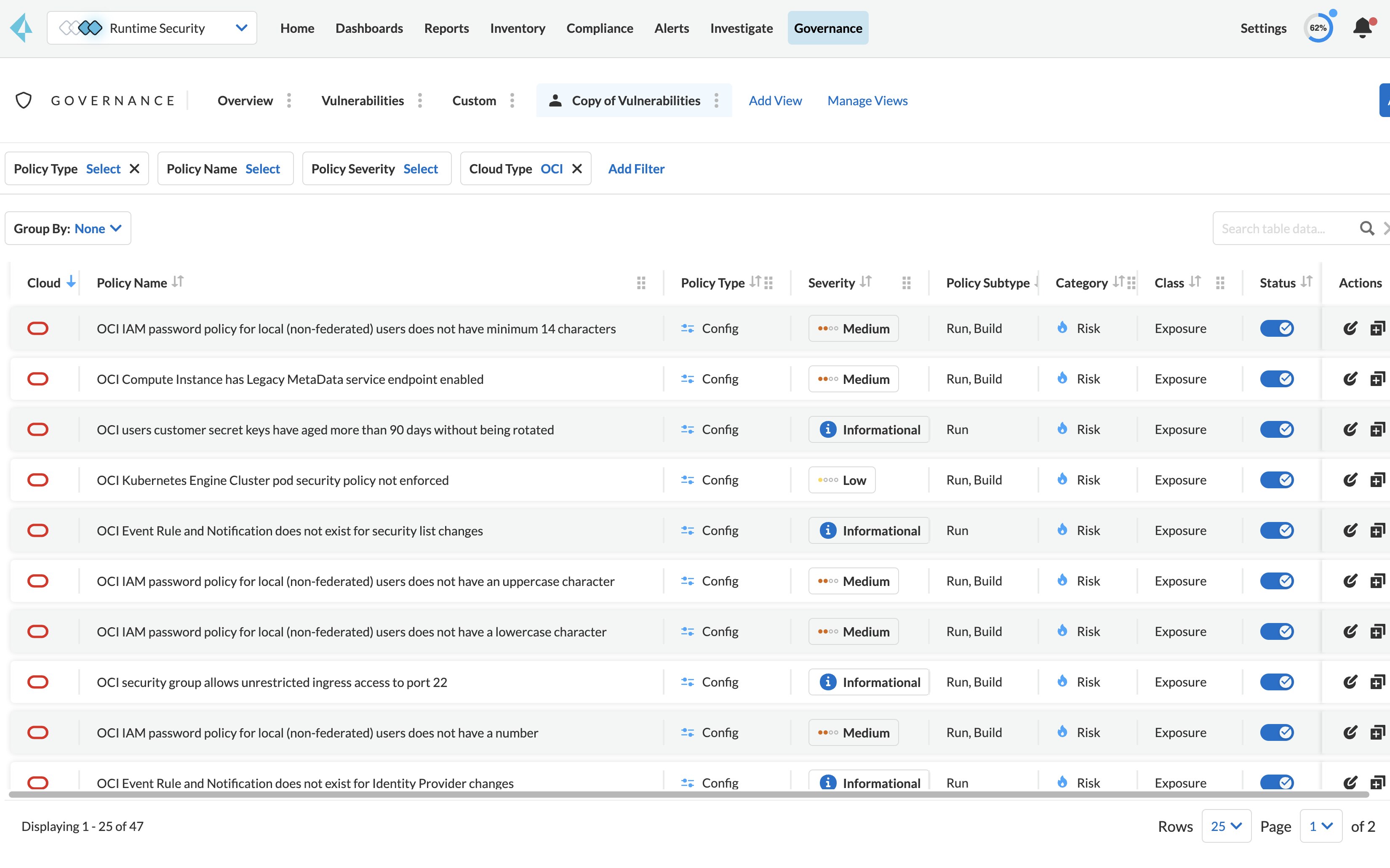Click the Add Filter link

635,169
